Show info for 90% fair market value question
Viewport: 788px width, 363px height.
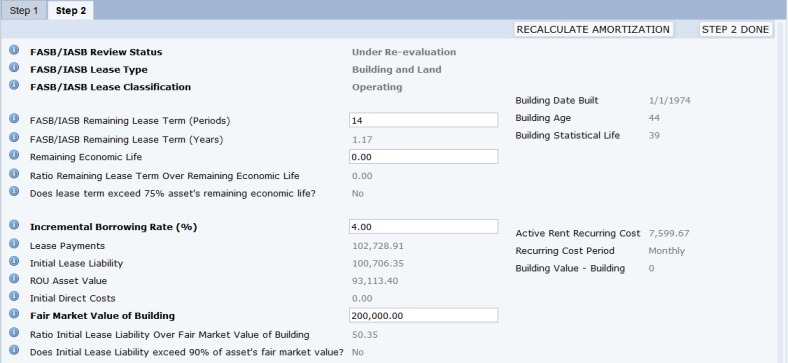click(x=14, y=350)
